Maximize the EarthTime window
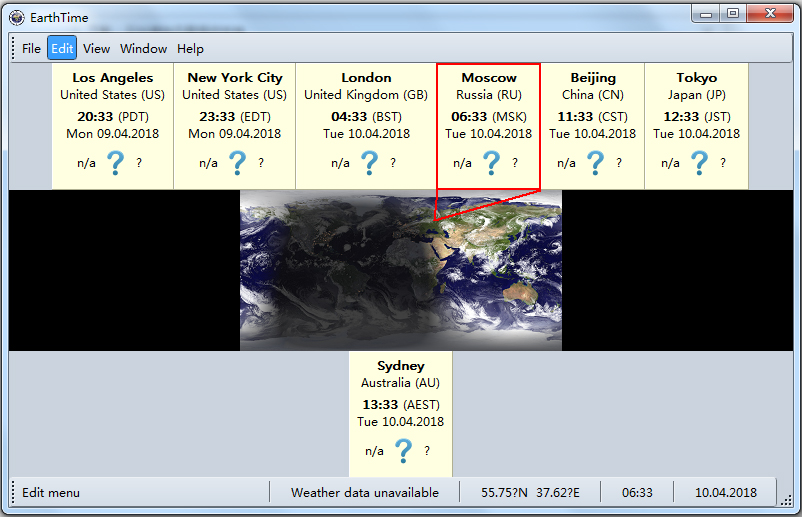The height and width of the screenshot is (517, 802). [733, 14]
